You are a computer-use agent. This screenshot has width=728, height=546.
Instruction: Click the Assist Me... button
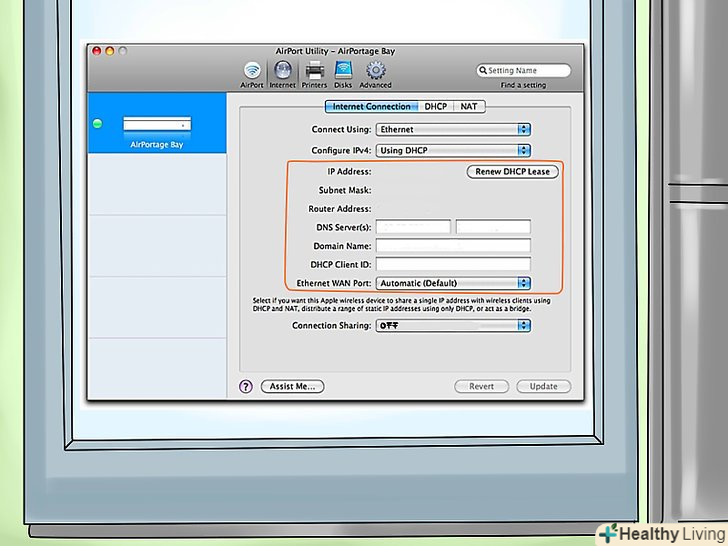292,386
